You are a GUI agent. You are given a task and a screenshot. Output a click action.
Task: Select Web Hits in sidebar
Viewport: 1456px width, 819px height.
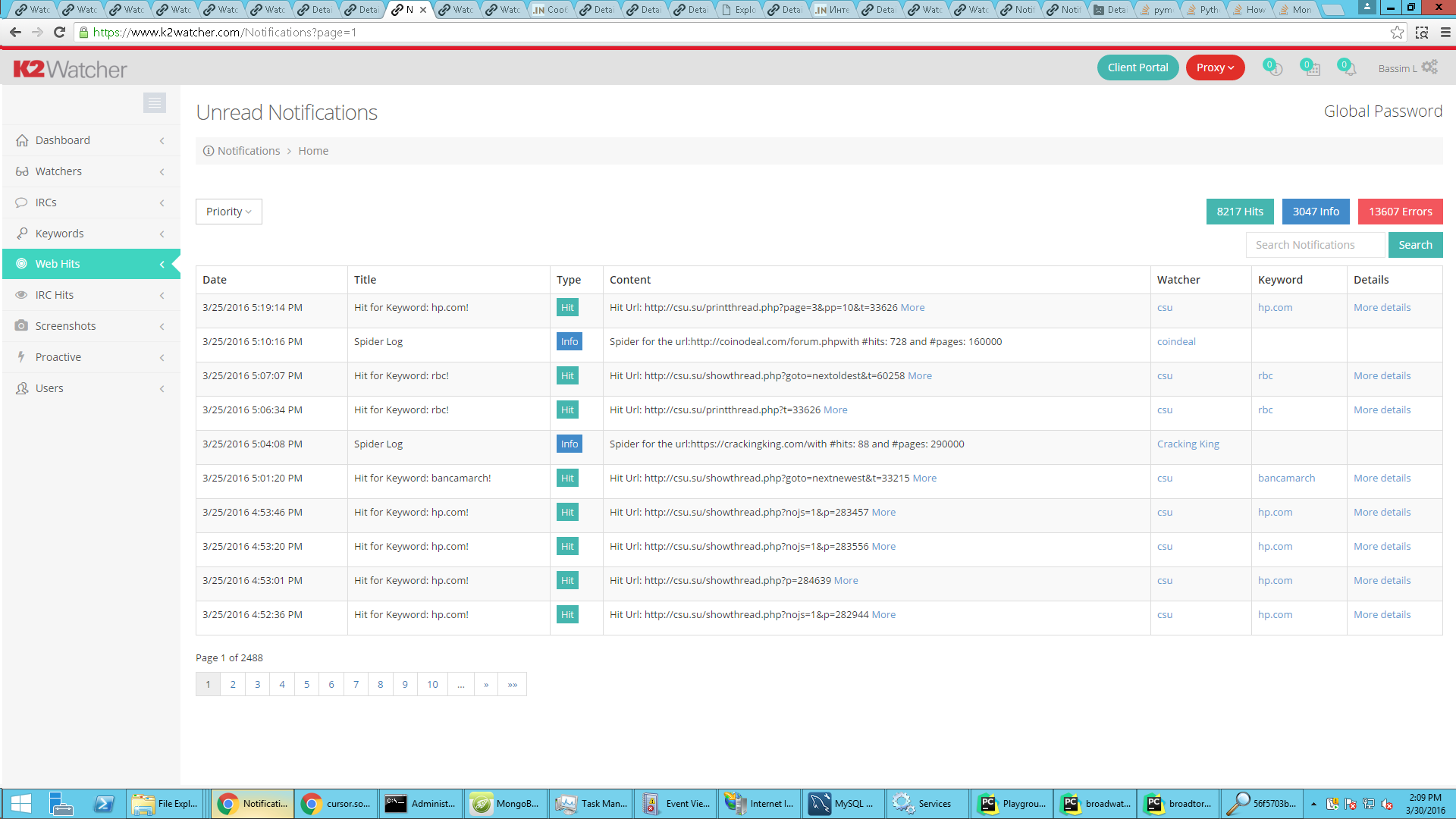click(91, 264)
